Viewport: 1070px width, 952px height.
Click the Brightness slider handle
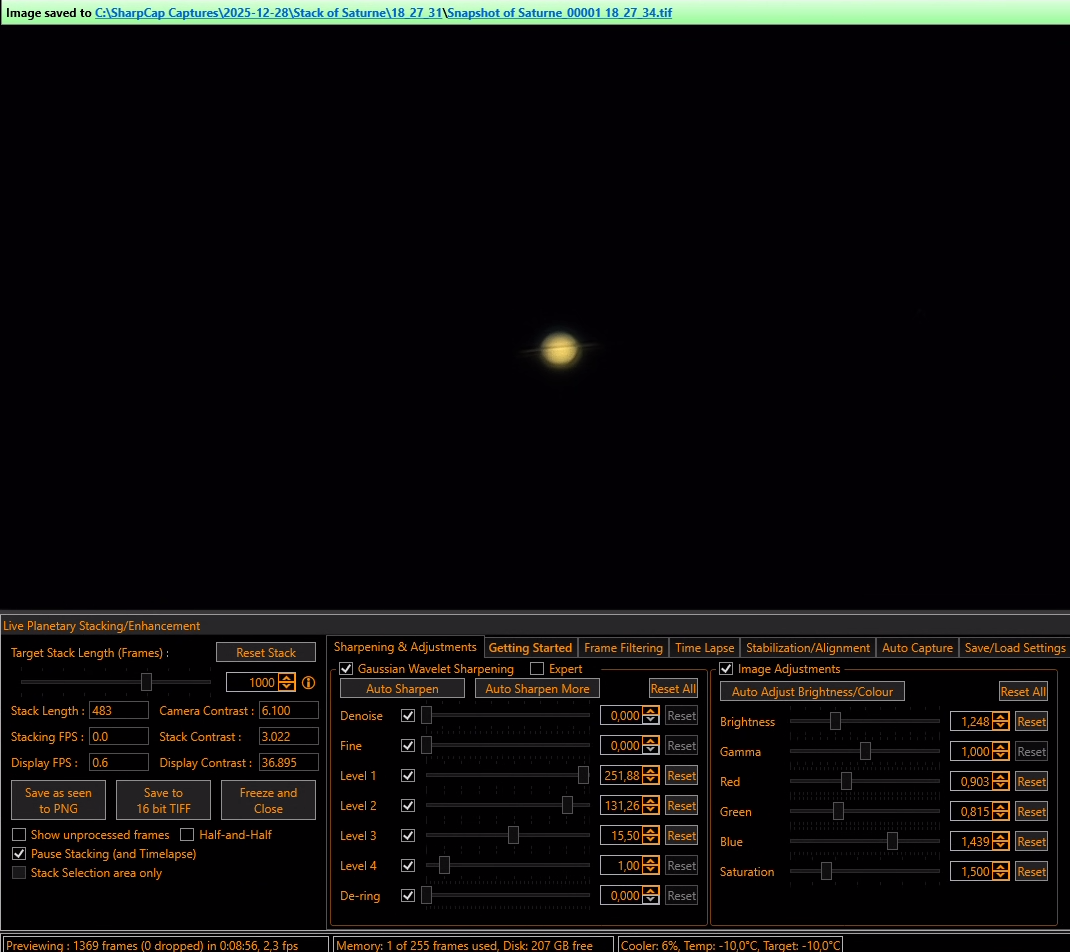835,721
